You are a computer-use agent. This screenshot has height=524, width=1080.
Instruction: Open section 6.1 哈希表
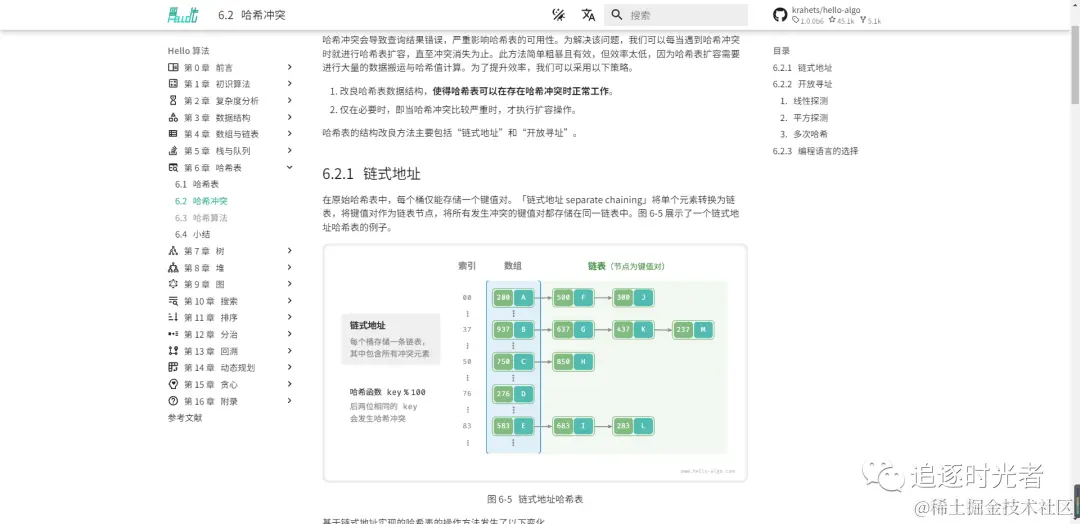pyautogui.click(x=197, y=184)
